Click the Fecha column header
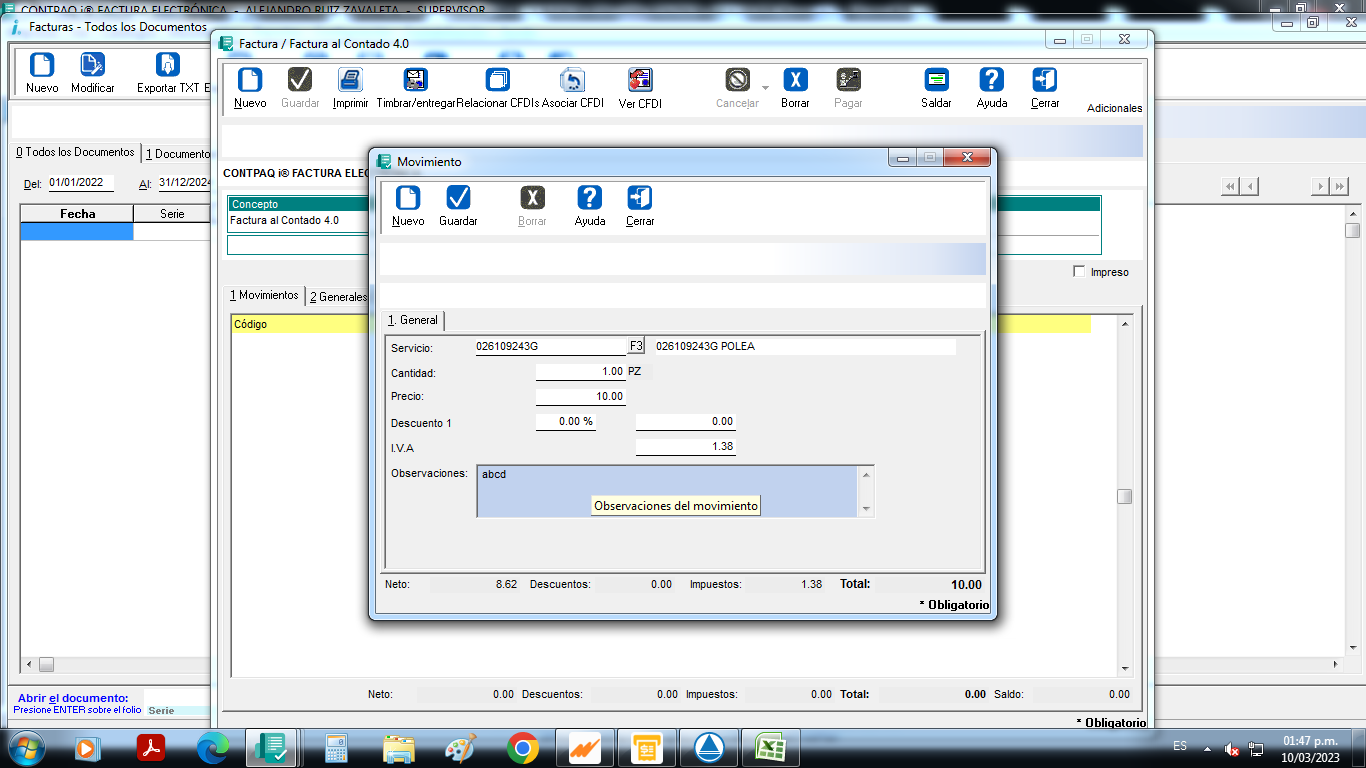 77,214
